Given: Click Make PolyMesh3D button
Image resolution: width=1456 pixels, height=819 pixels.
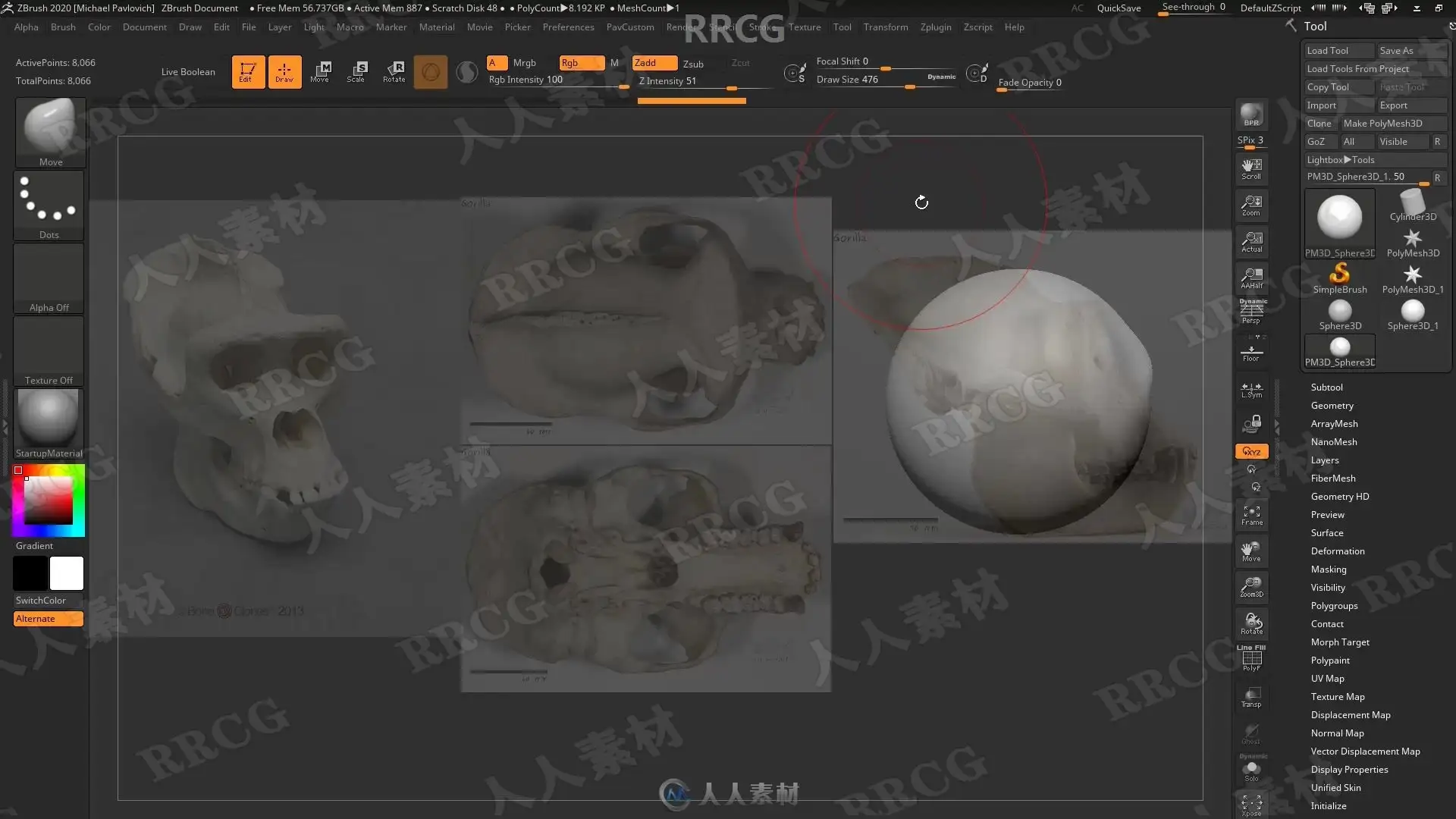Looking at the screenshot, I should [x=1392, y=124].
